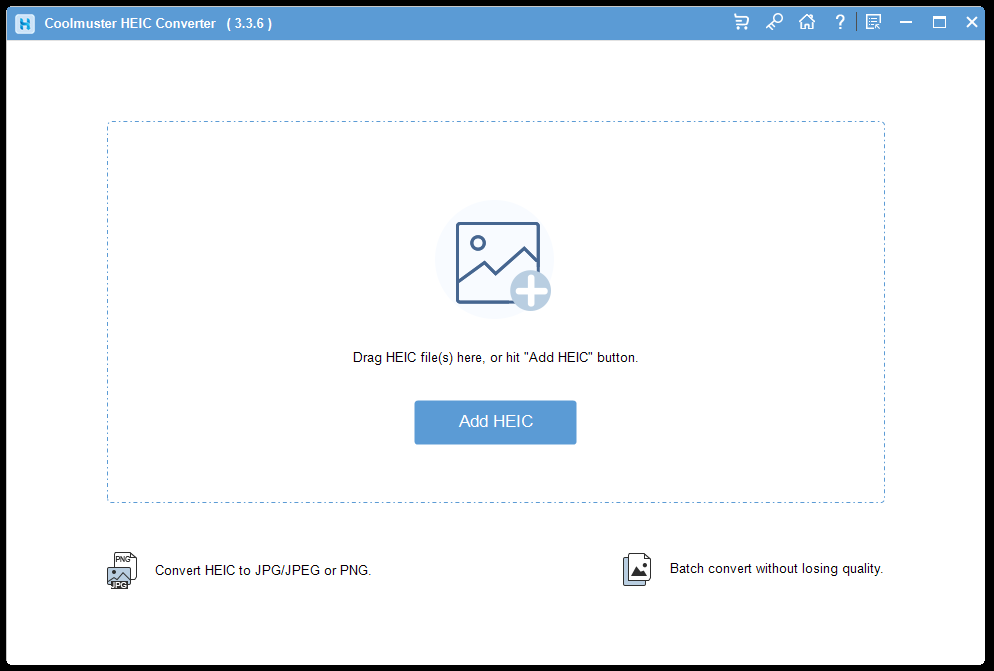Close the HEIC Converter window
Viewport: 994px width, 671px height.
pyautogui.click(x=971, y=22)
